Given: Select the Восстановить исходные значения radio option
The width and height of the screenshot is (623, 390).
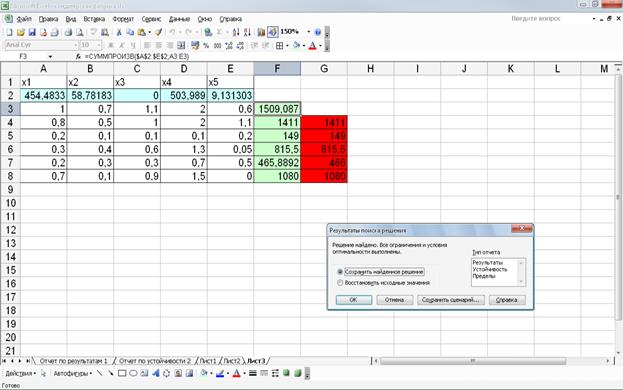Looking at the screenshot, I should coord(340,283).
